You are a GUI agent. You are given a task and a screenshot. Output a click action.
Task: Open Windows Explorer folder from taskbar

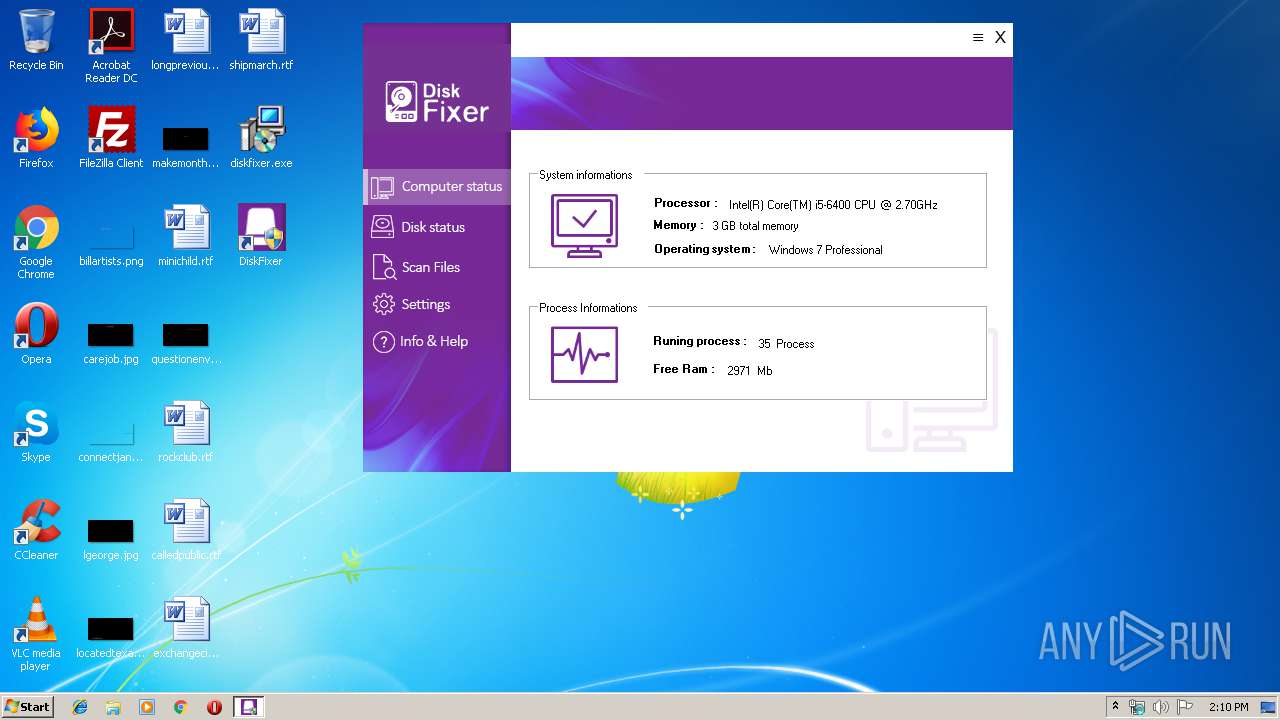click(x=113, y=707)
